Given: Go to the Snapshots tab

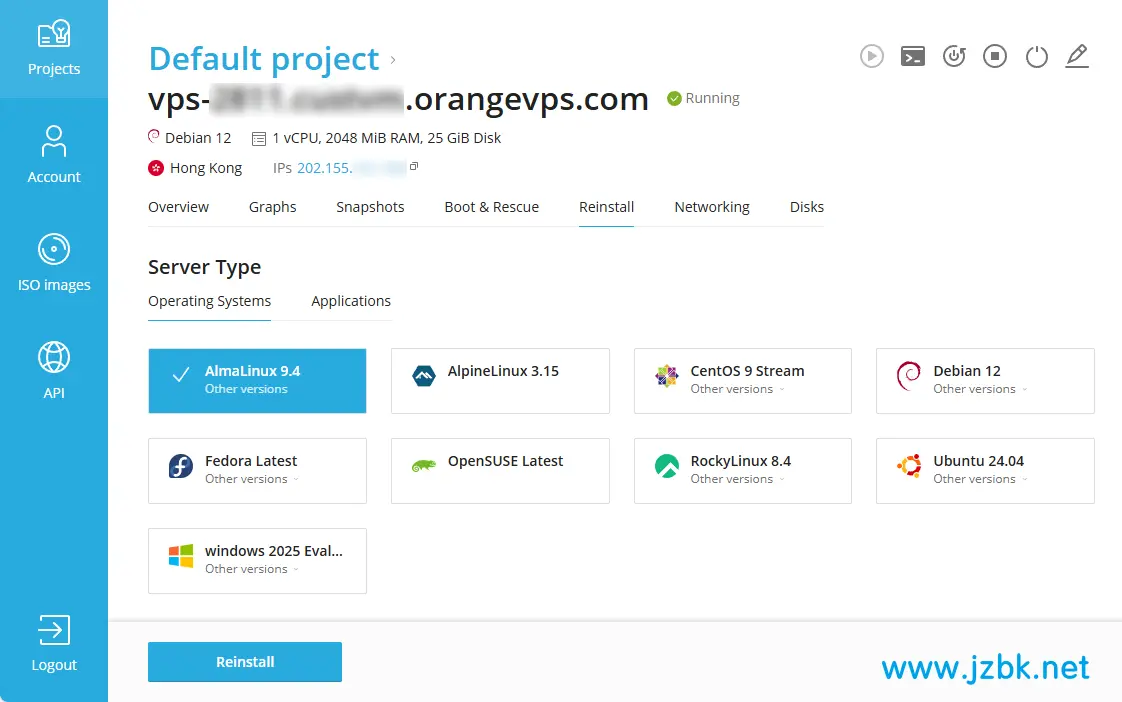Looking at the screenshot, I should [x=370, y=207].
